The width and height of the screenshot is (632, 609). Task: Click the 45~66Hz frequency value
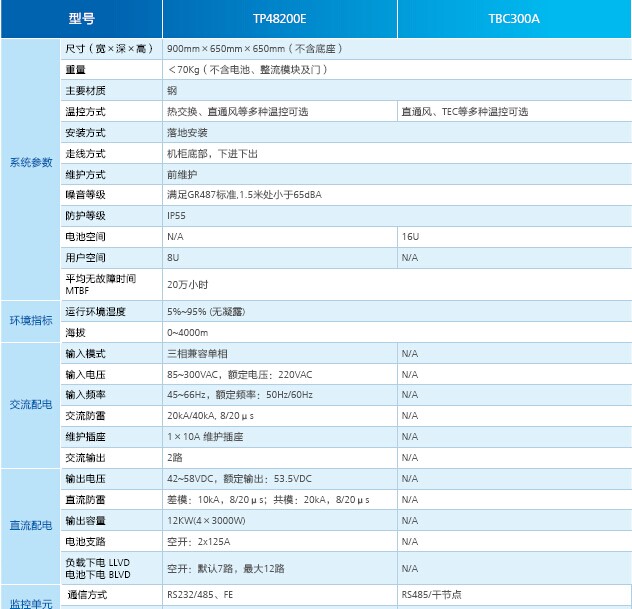point(240,395)
